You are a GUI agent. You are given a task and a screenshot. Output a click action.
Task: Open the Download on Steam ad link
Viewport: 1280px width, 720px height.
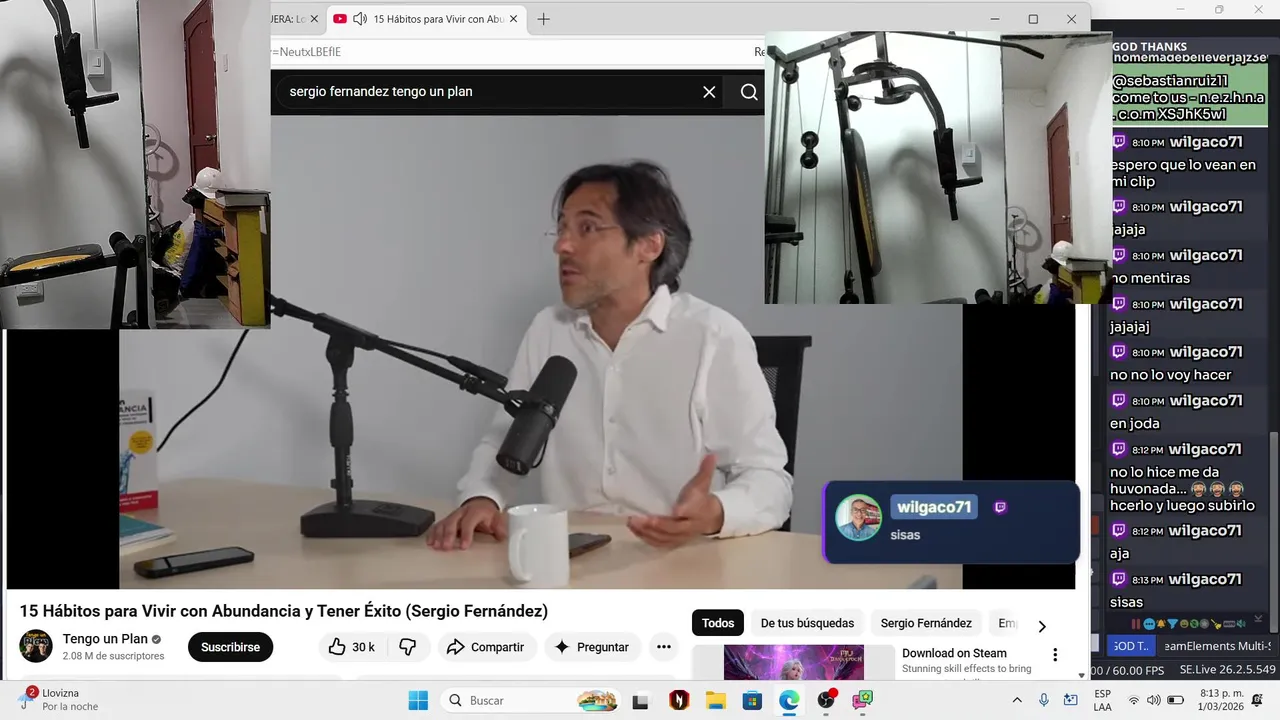point(954,653)
